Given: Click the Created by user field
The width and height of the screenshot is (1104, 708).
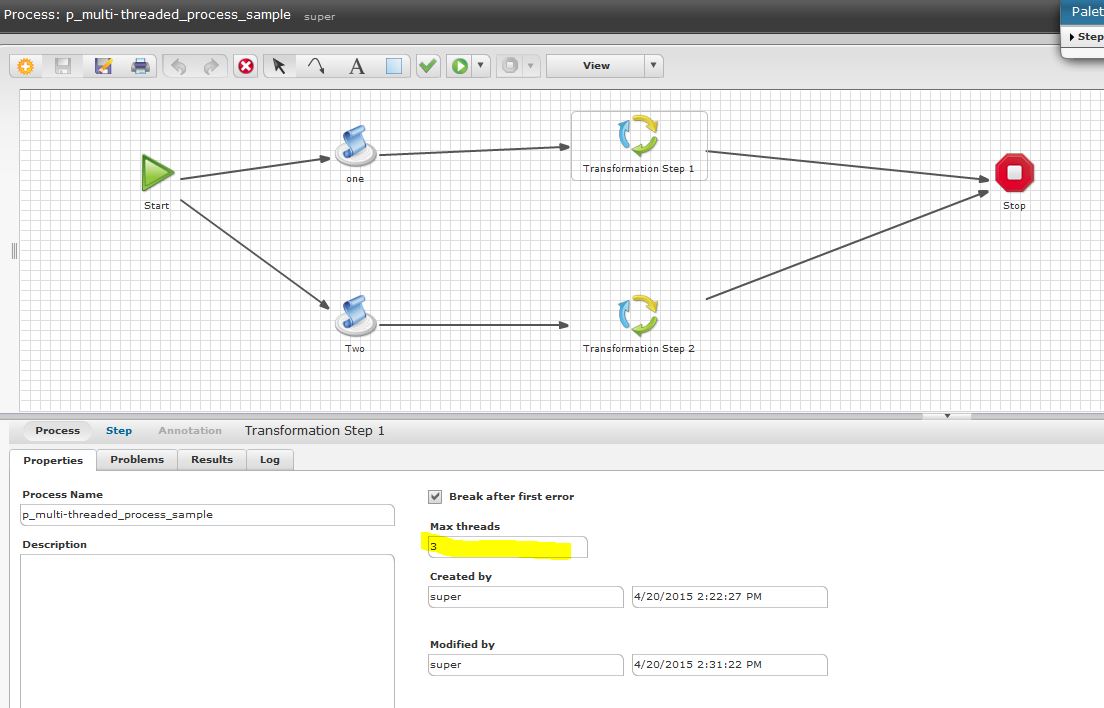Looking at the screenshot, I should [526, 597].
